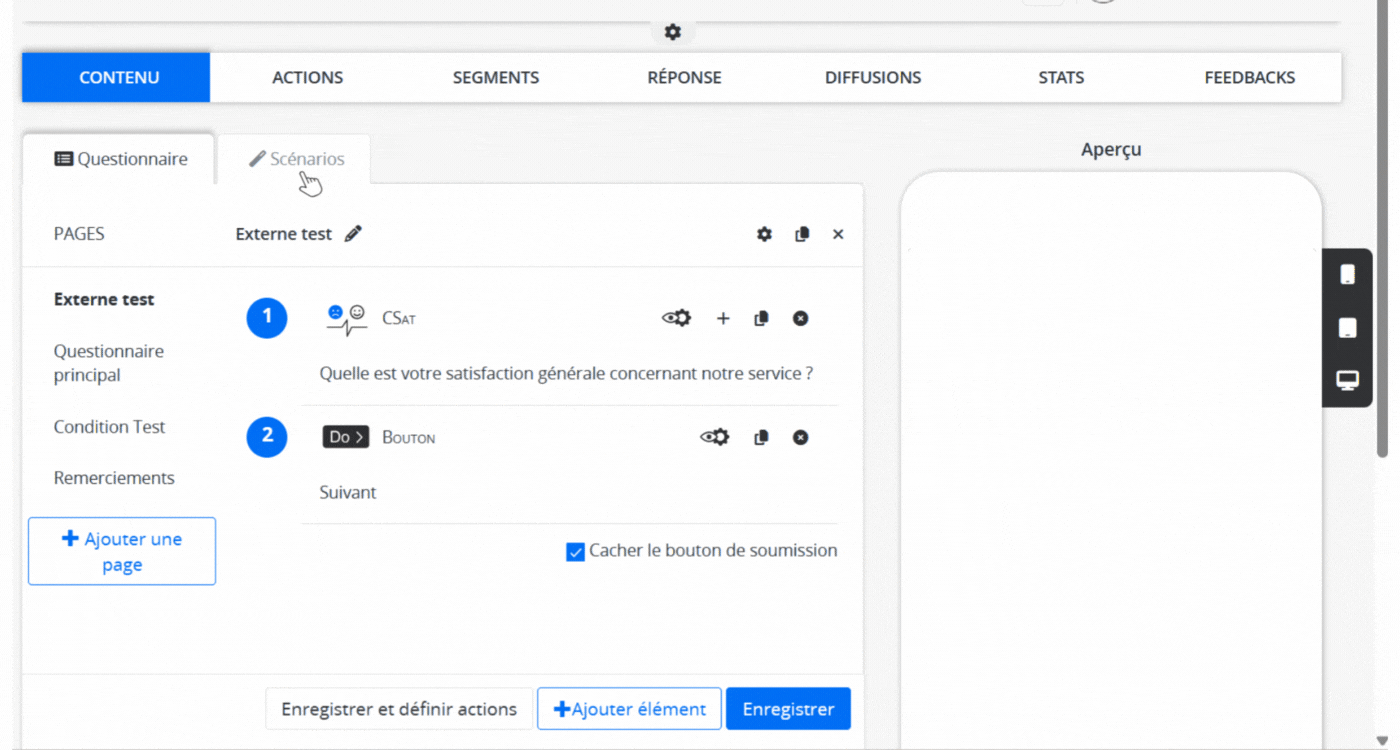The image size is (1400, 750).
Task: Click the Enregistrer button
Action: pos(787,709)
